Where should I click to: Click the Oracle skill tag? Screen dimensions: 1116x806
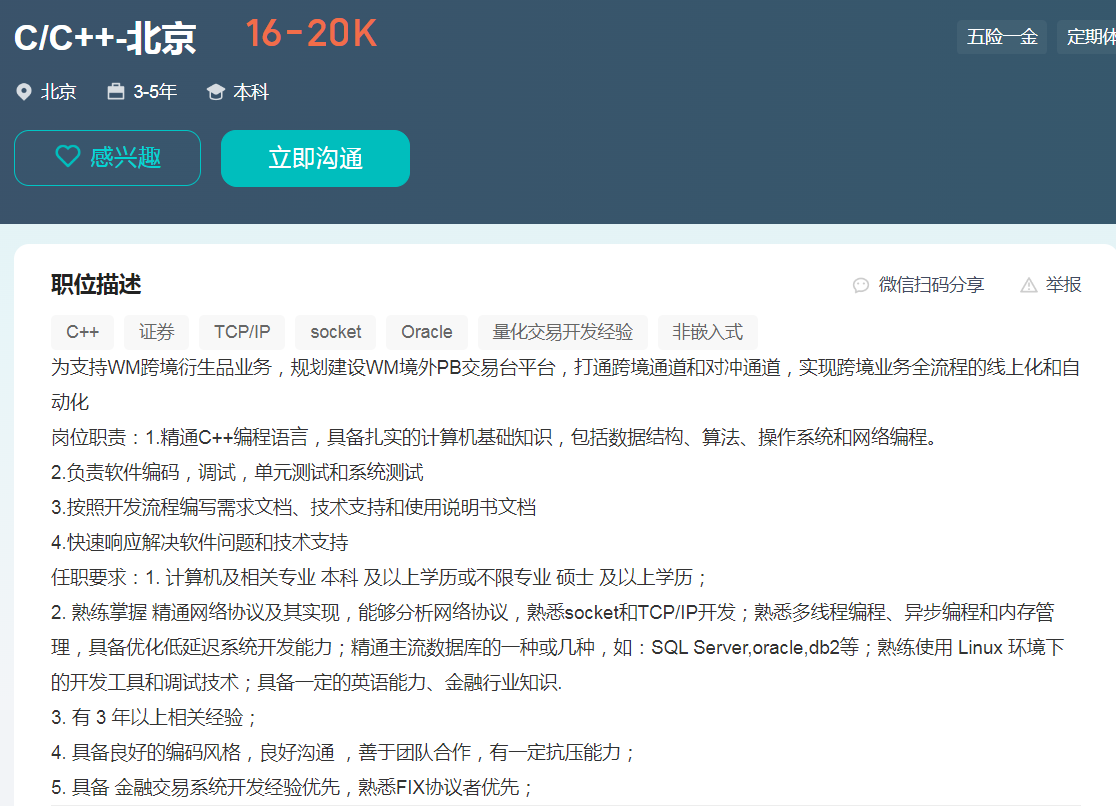(427, 332)
